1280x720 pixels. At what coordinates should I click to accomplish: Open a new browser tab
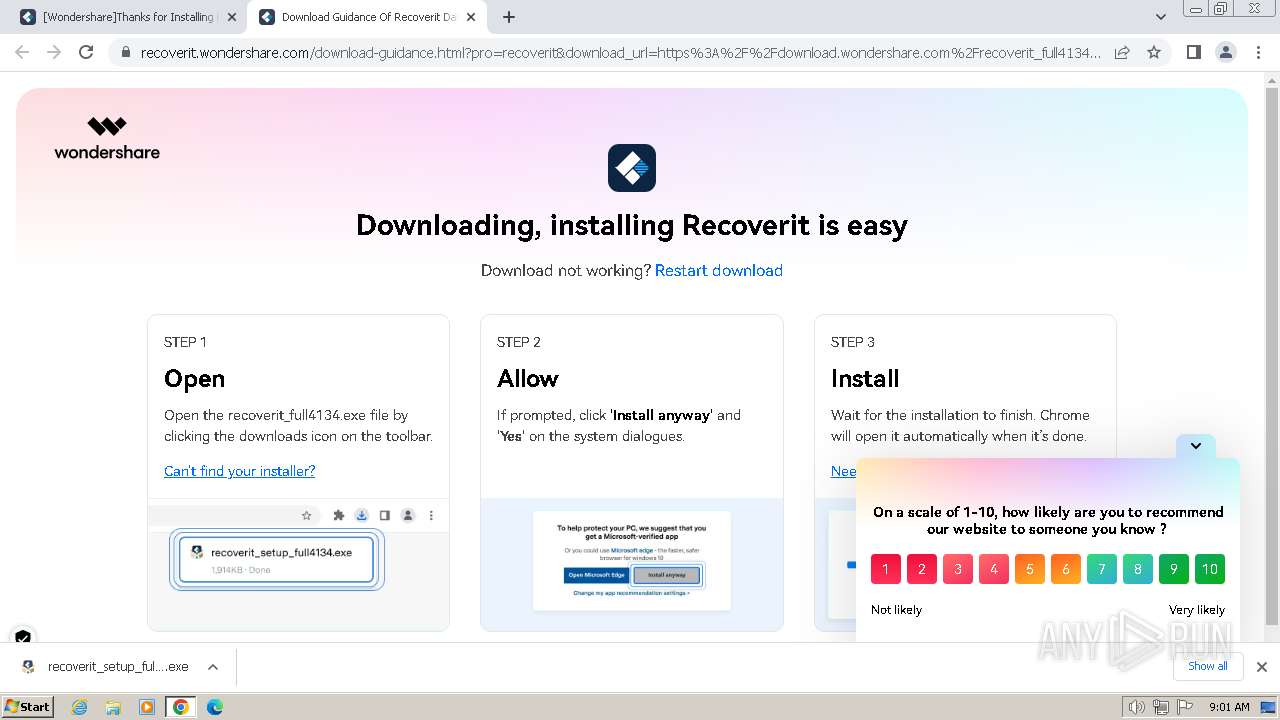pos(508,17)
